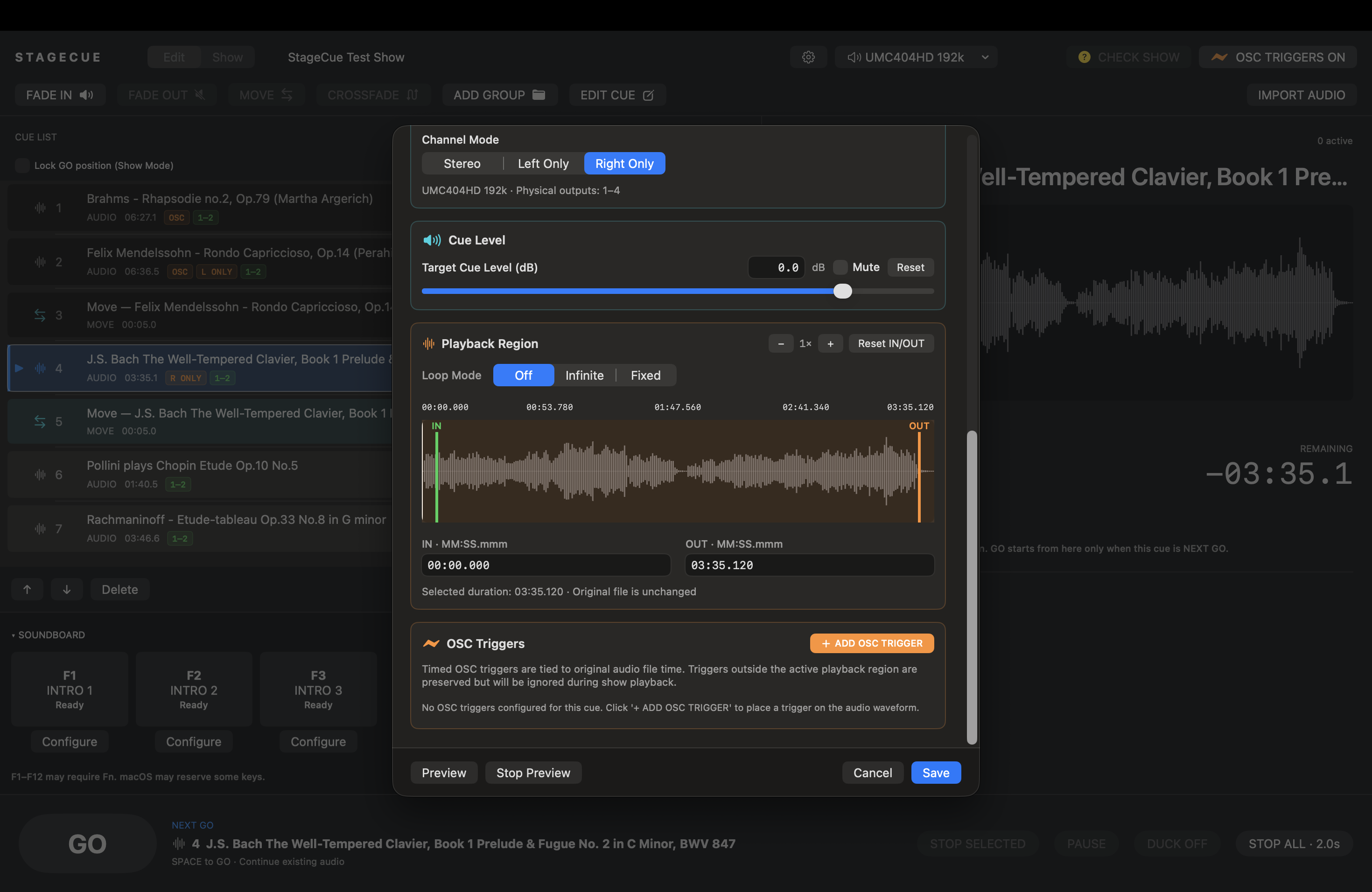The height and width of the screenshot is (892, 1372).
Task: Save the cue edits
Action: (935, 773)
